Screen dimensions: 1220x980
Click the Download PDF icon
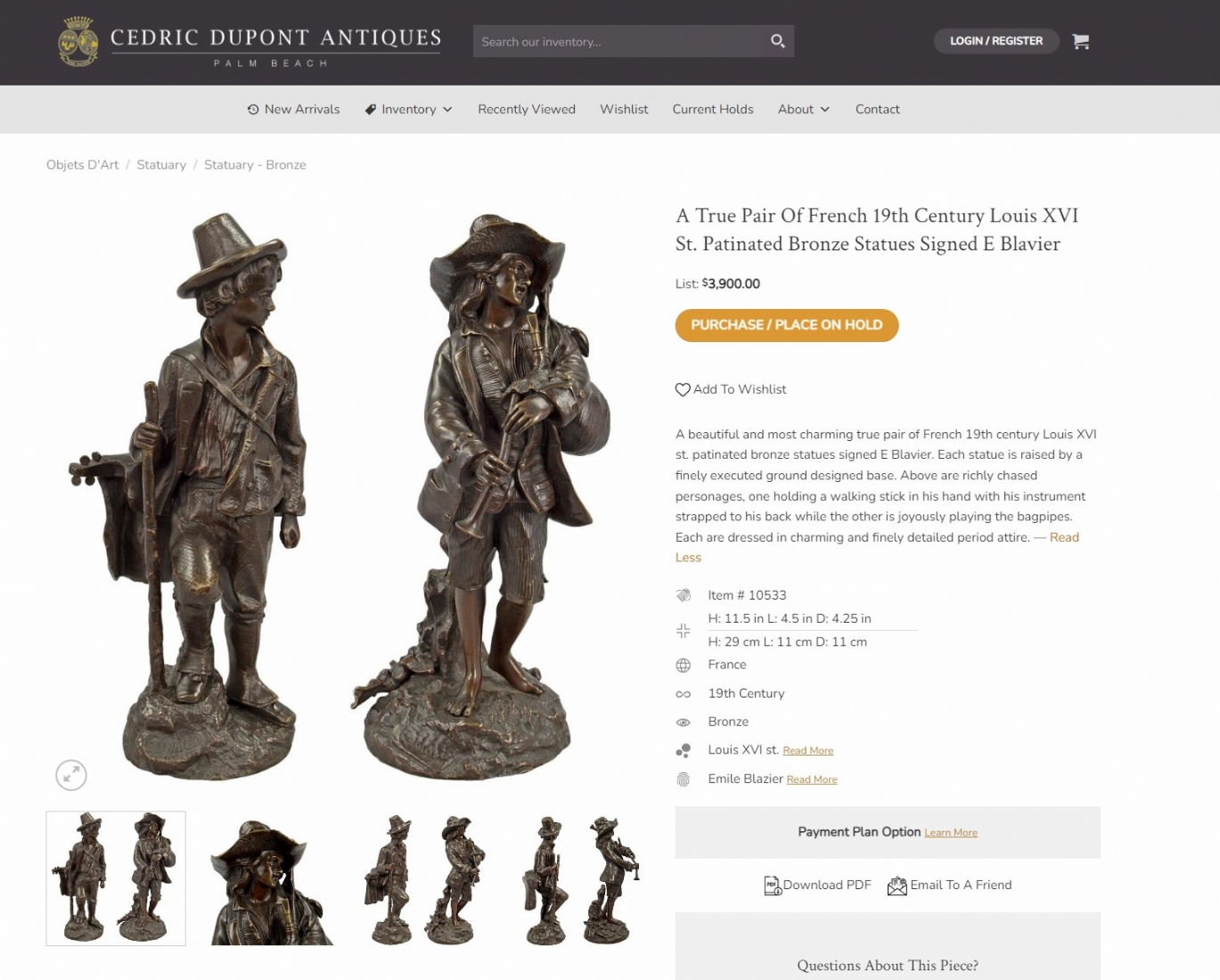772,886
